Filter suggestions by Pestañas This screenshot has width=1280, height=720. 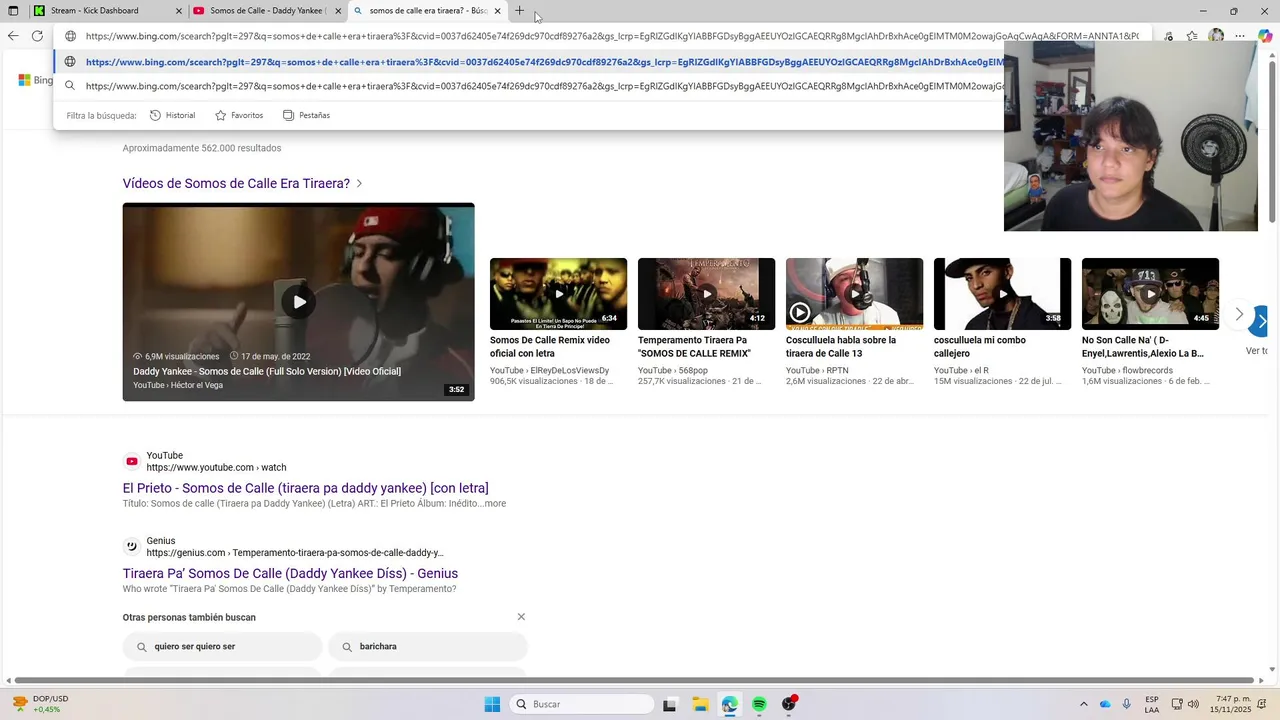(x=306, y=115)
